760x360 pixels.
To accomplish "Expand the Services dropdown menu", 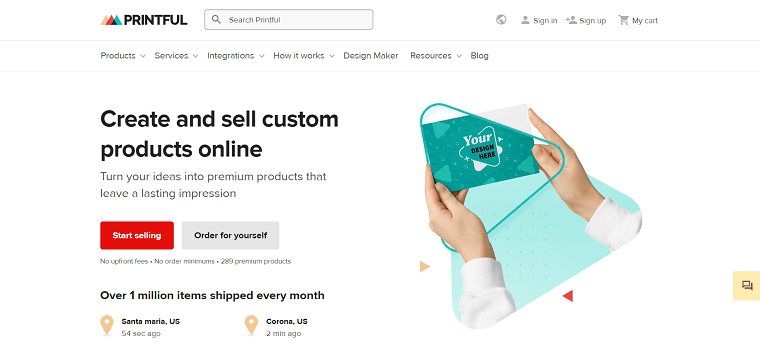I will 176,56.
